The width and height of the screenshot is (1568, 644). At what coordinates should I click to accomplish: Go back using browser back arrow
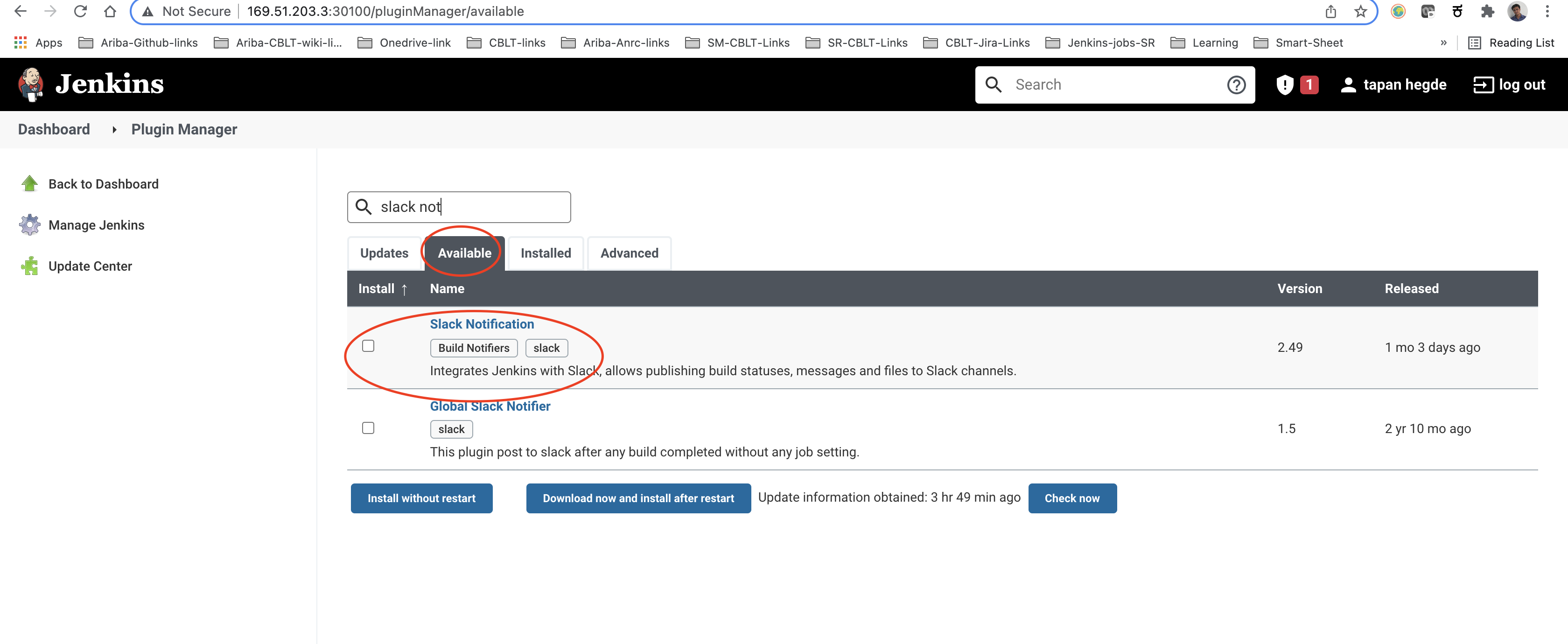coord(20,11)
